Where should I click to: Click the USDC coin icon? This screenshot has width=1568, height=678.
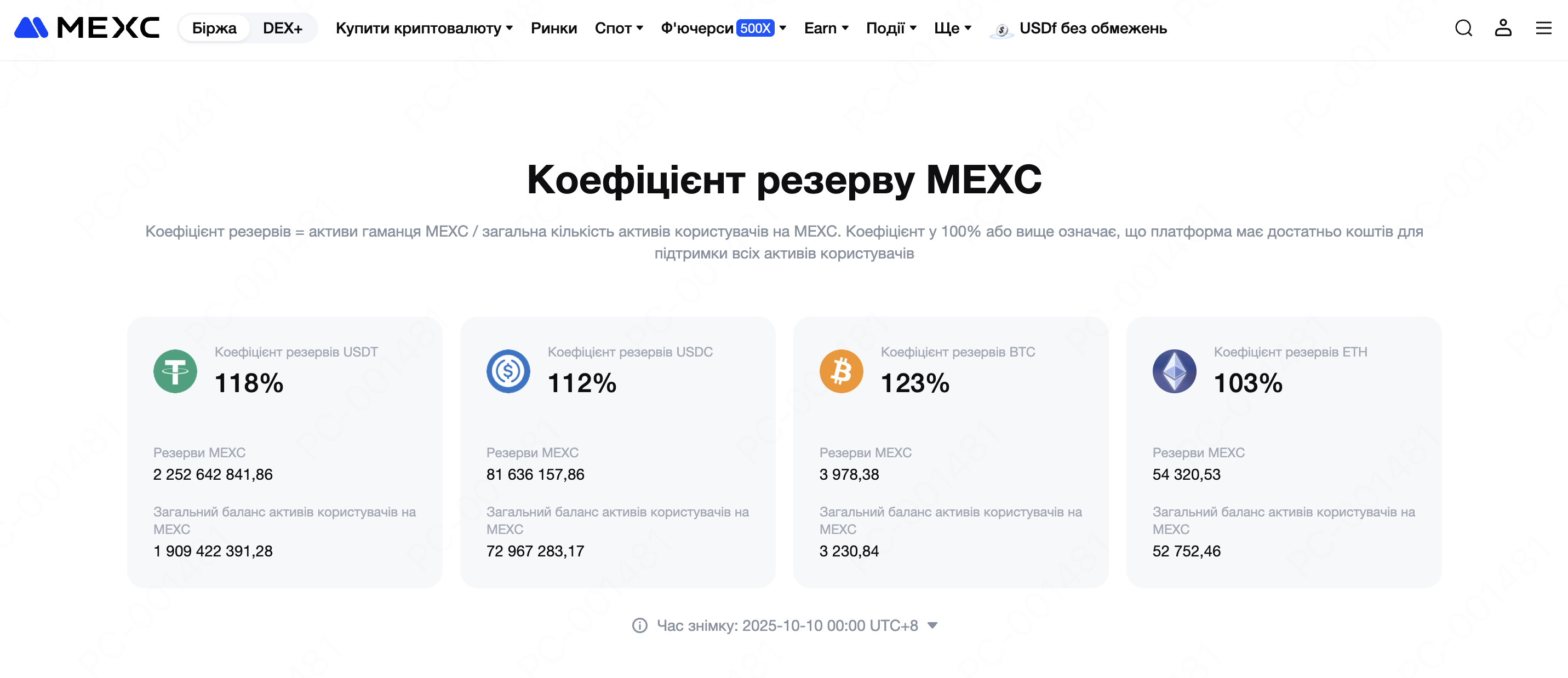(508, 371)
